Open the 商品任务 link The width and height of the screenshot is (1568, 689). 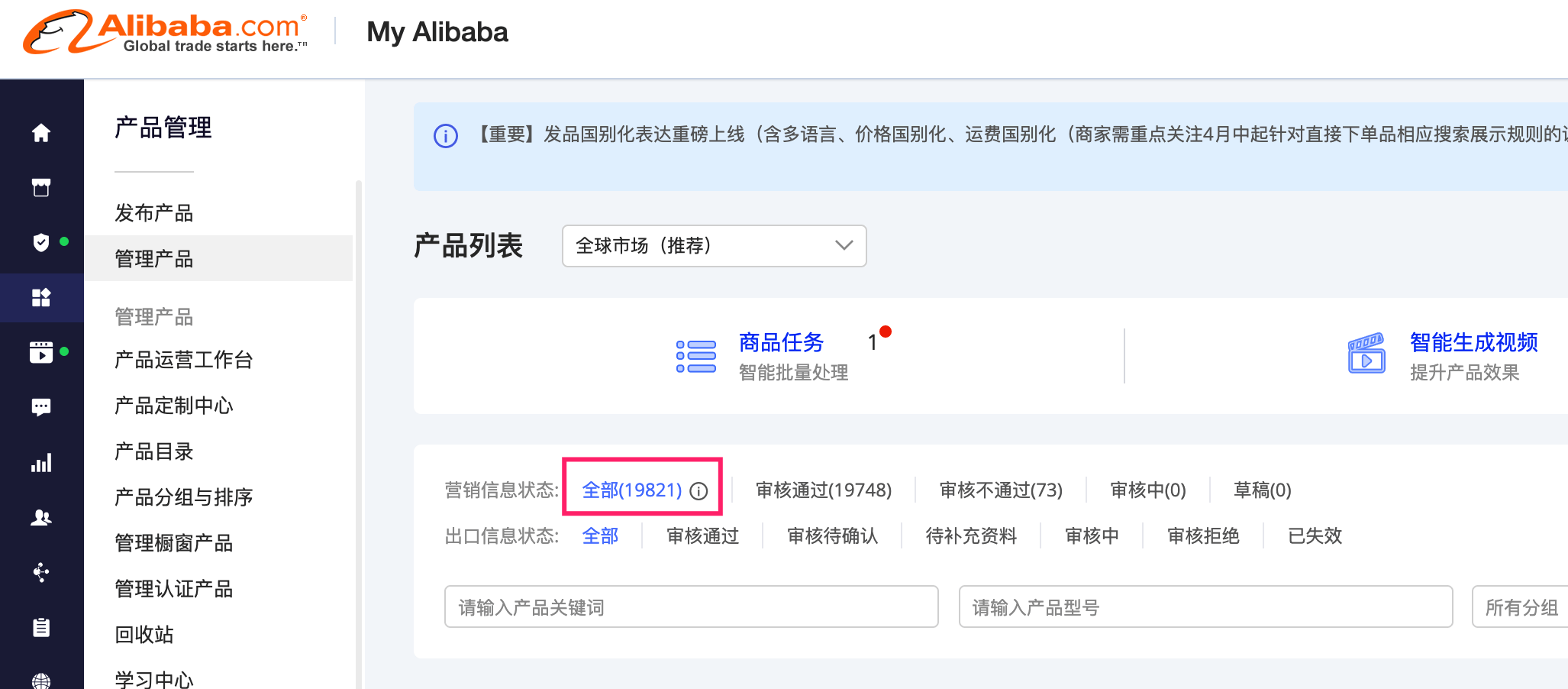pyautogui.click(x=781, y=342)
